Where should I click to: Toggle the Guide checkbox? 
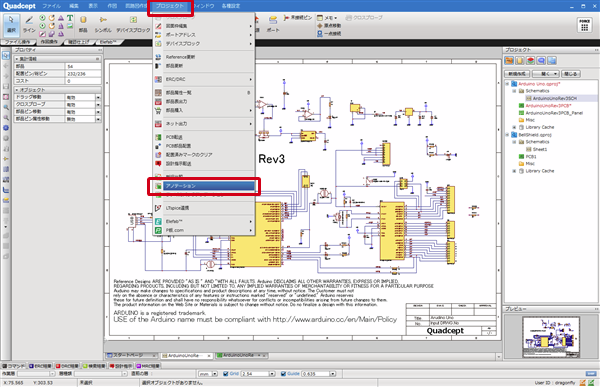tap(283, 374)
